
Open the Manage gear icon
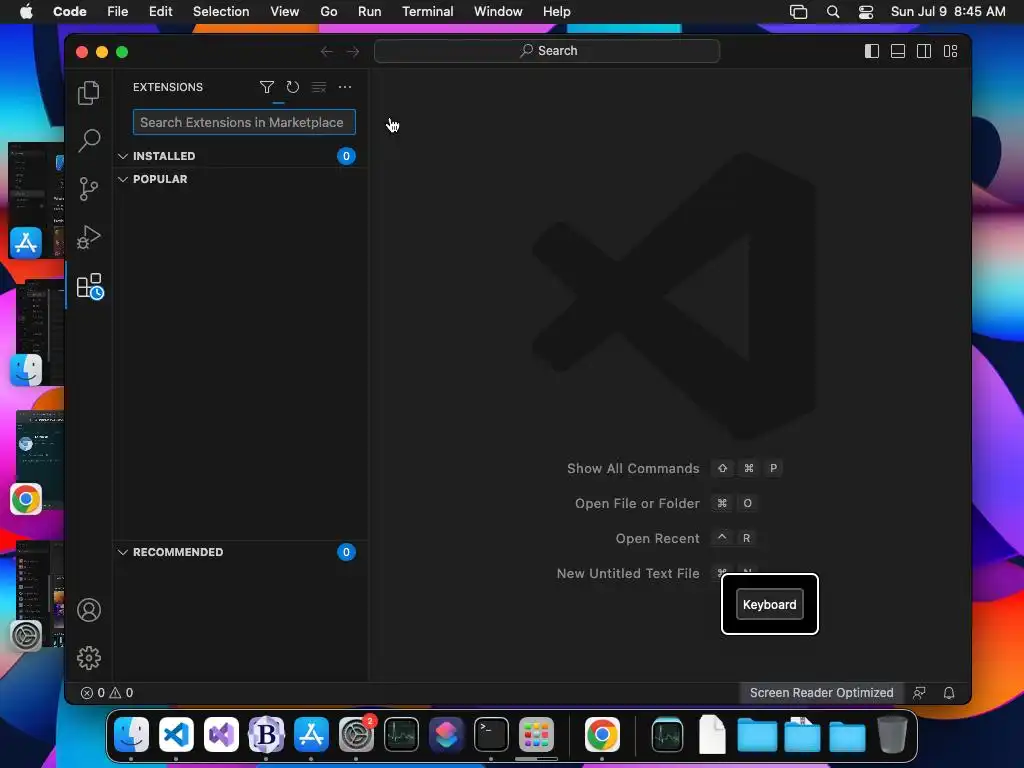click(89, 658)
